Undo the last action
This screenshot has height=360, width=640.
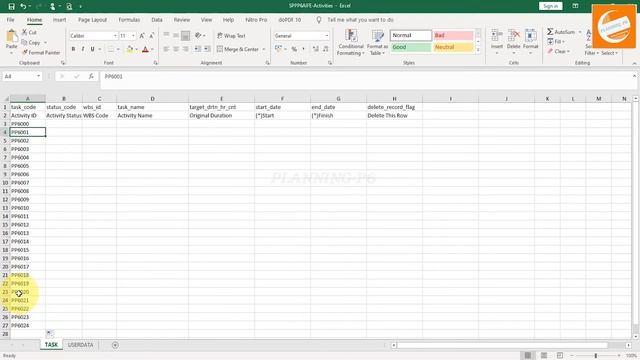[24, 6]
